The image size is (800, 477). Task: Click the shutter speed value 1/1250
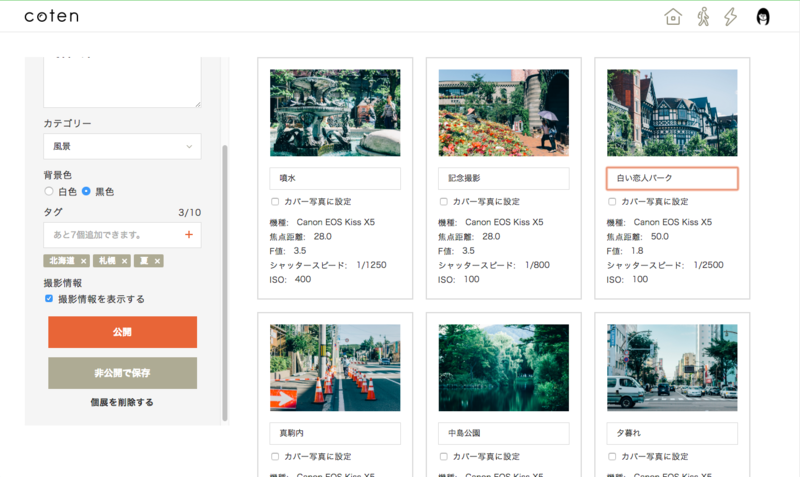[x=371, y=265]
